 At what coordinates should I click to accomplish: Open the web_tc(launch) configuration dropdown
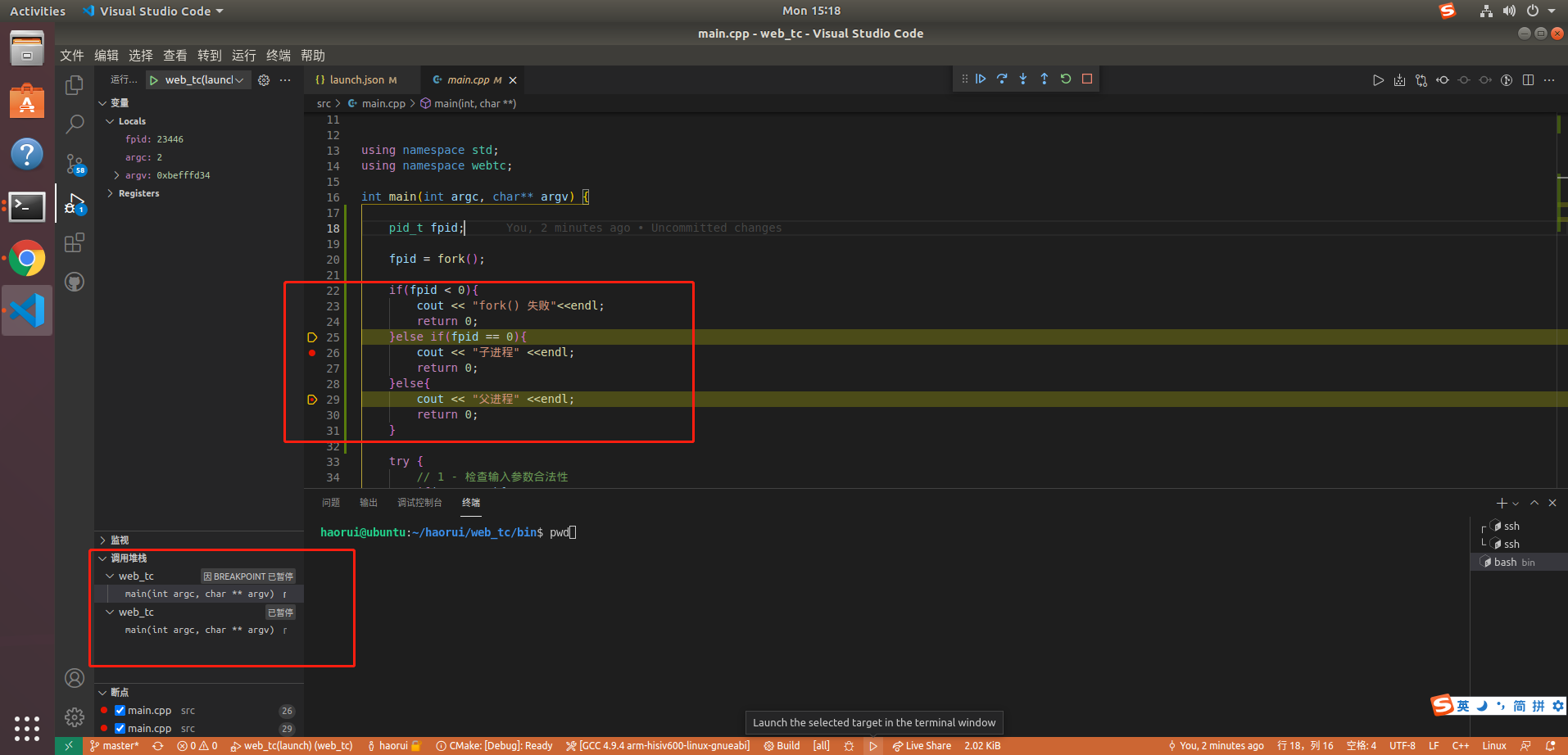[204, 80]
